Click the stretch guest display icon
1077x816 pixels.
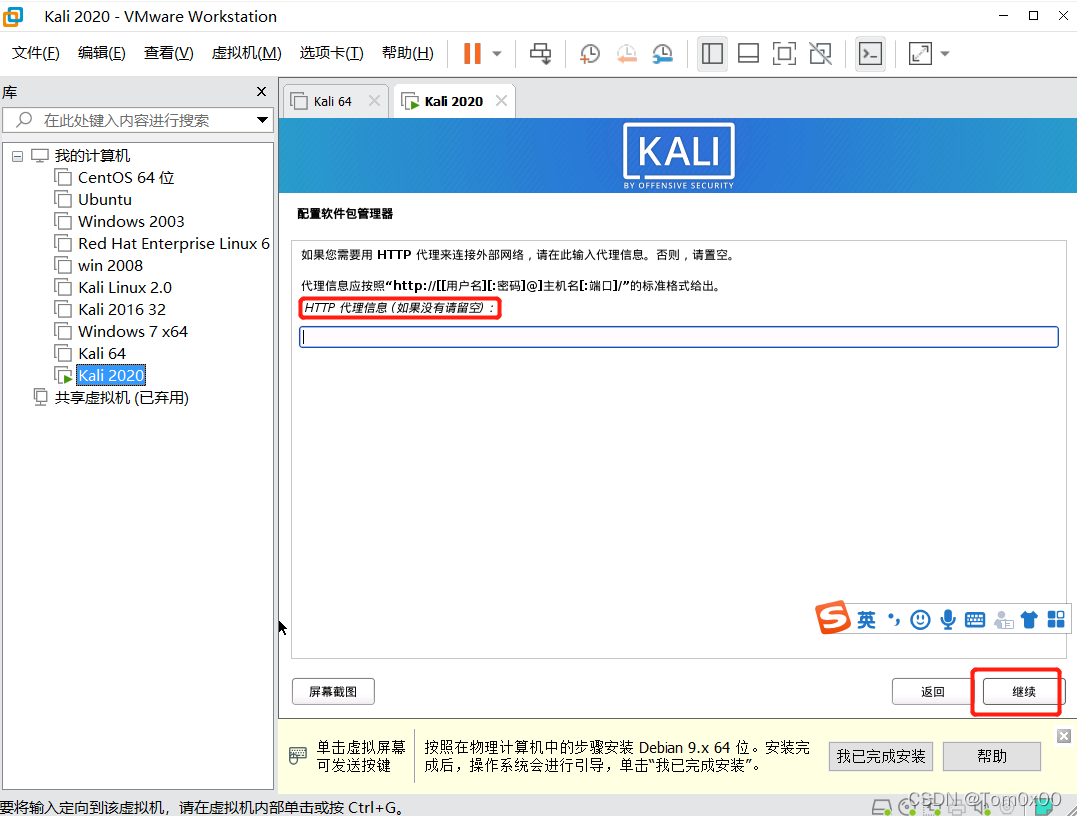coord(920,54)
